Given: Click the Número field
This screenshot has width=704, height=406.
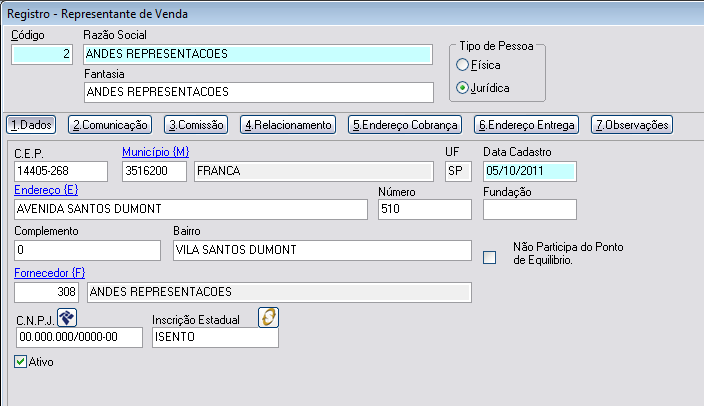Looking at the screenshot, I should tap(425, 209).
